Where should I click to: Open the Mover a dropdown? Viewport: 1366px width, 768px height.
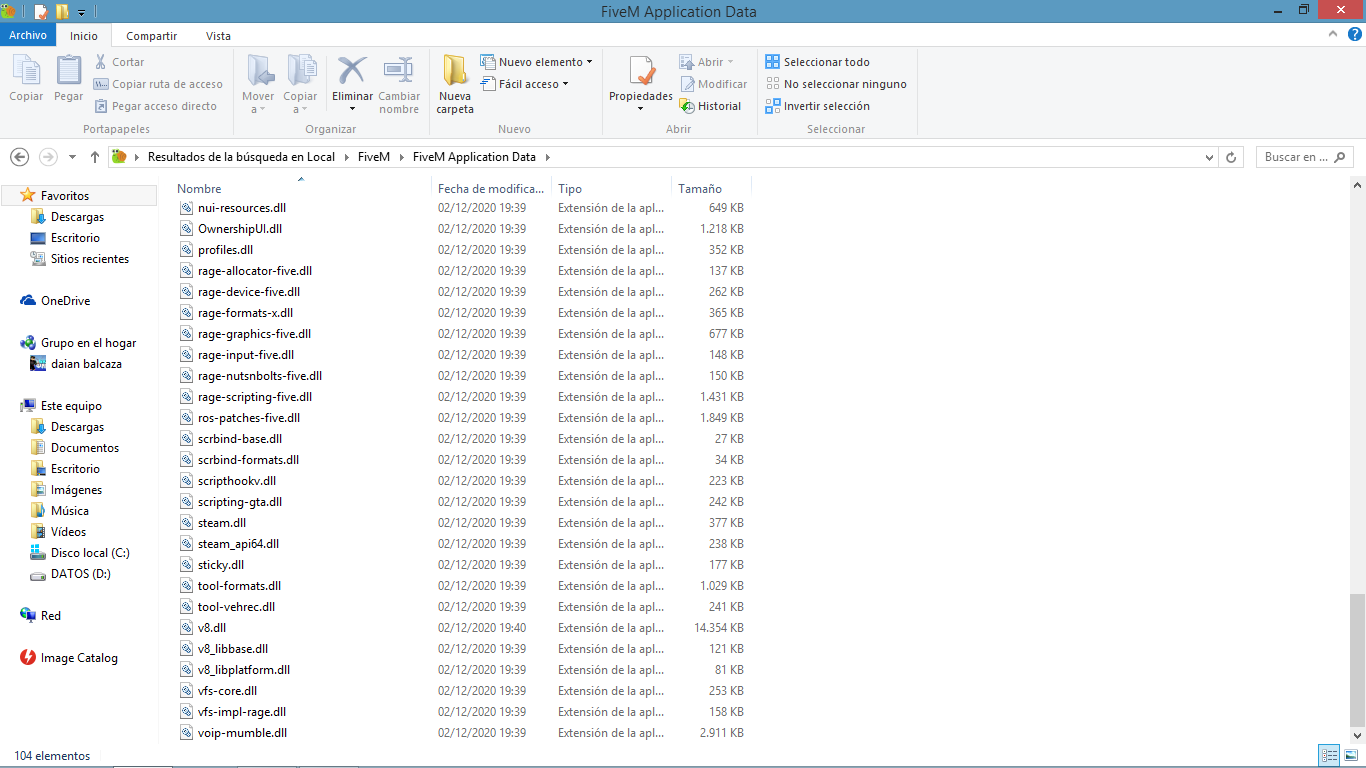(258, 85)
